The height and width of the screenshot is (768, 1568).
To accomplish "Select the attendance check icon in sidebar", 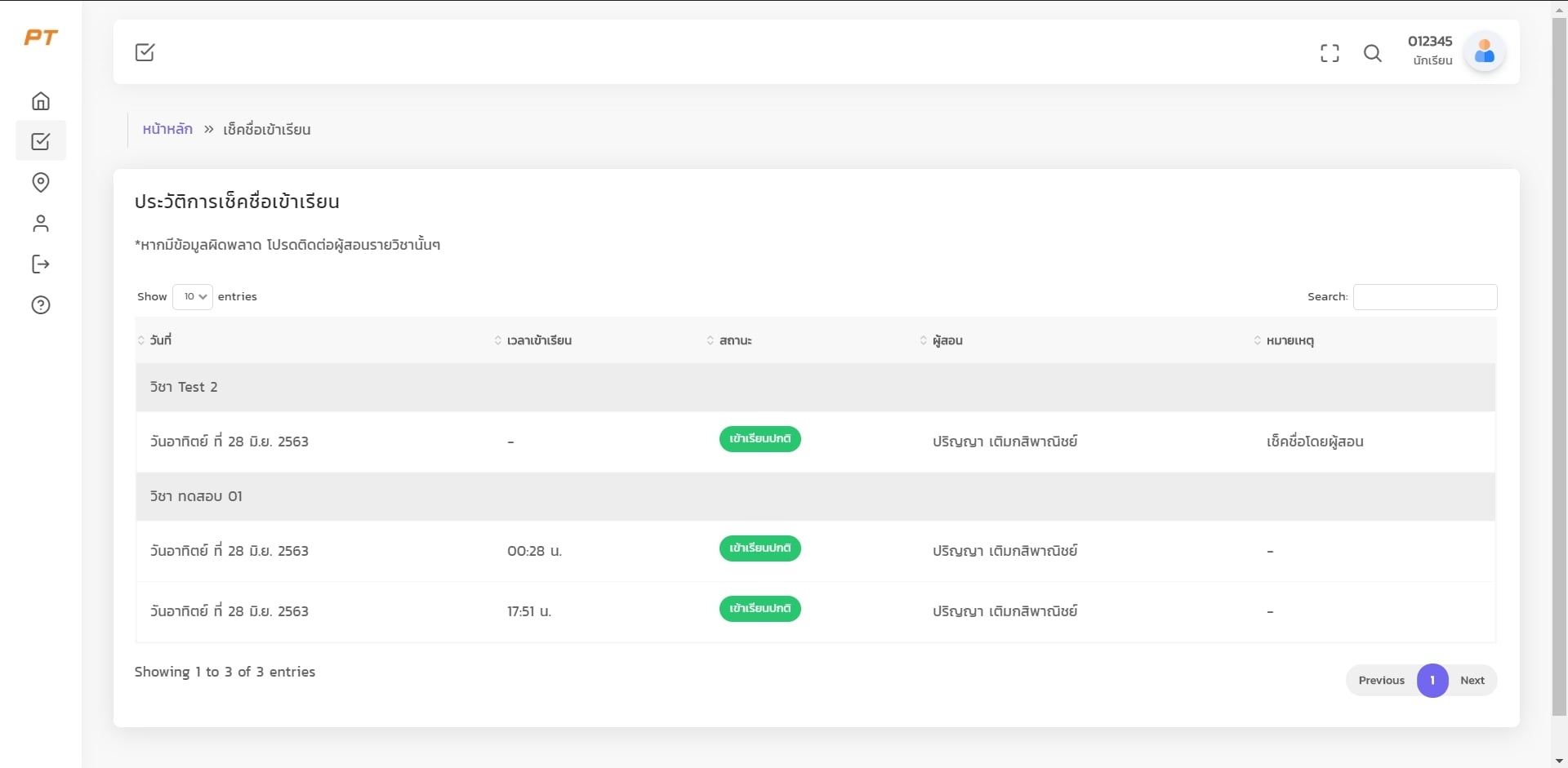I will (x=41, y=141).
